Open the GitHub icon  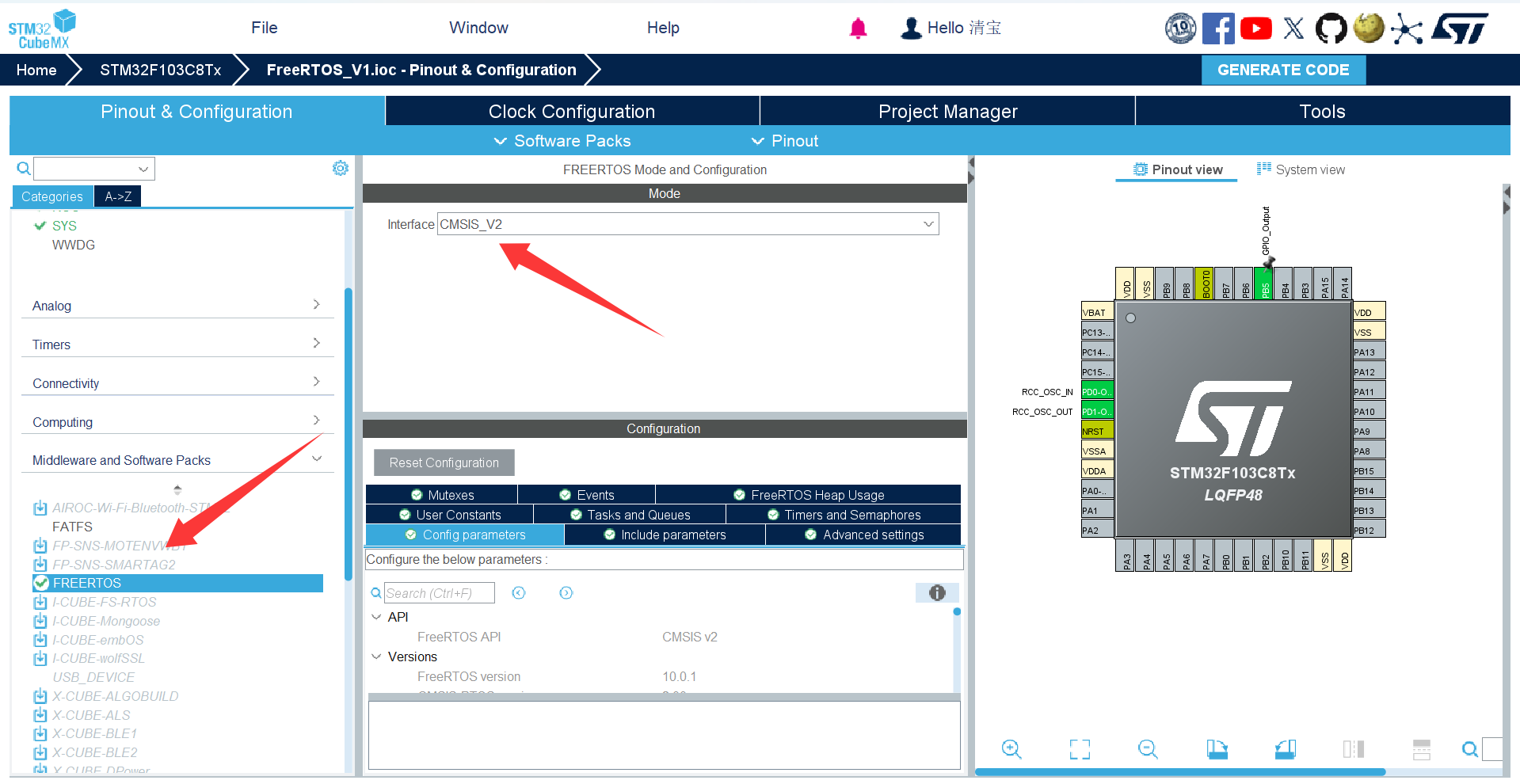[x=1331, y=29]
